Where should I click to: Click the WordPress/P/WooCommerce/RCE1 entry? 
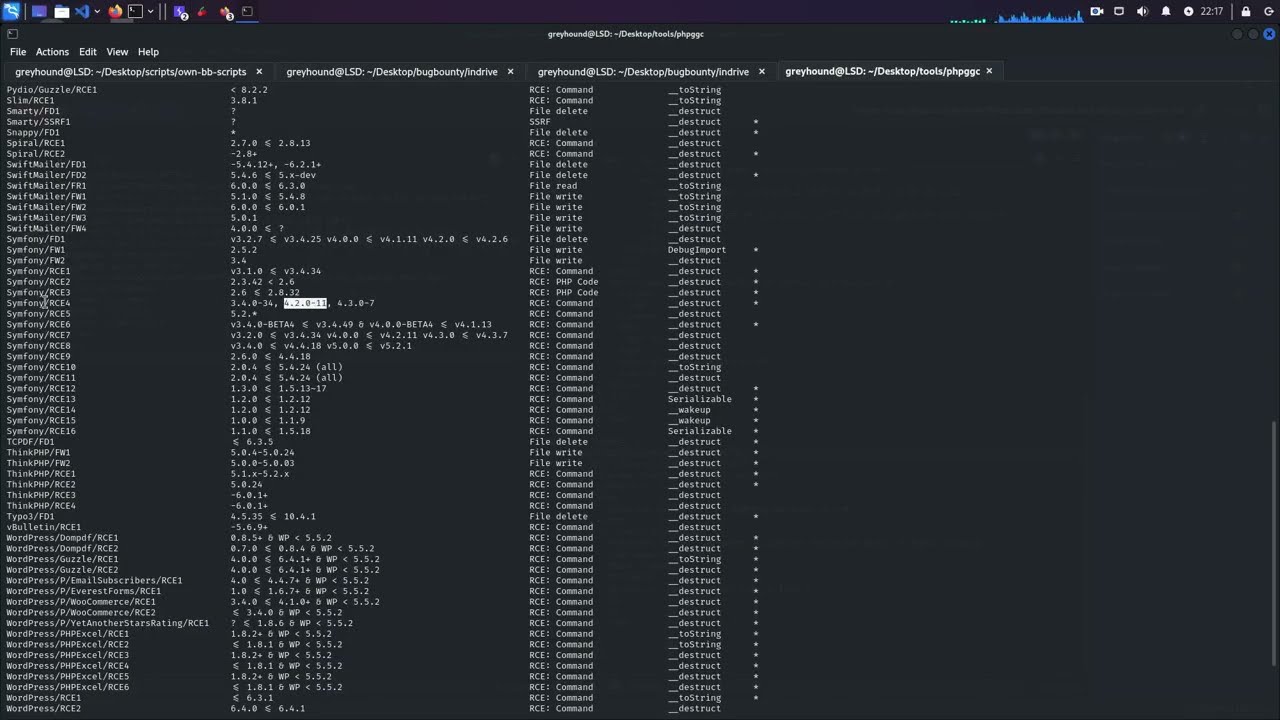pos(81,602)
